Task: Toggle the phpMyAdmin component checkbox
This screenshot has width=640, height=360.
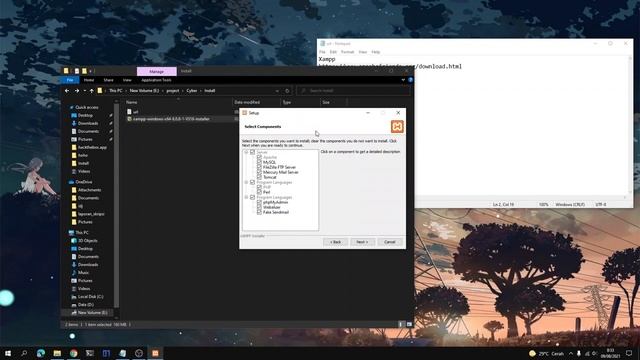Action: 259,202
